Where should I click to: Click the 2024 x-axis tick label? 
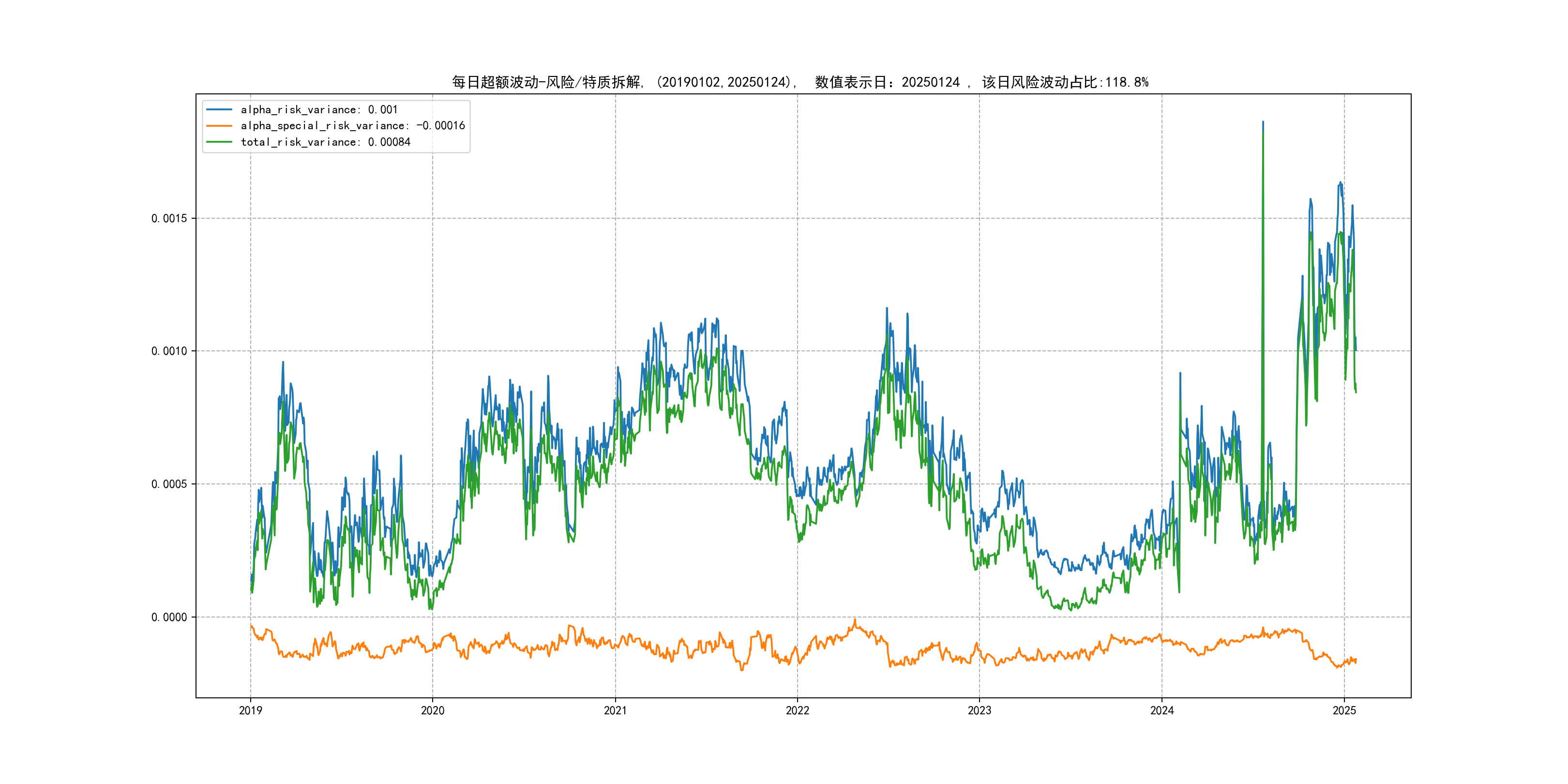coord(1161,710)
